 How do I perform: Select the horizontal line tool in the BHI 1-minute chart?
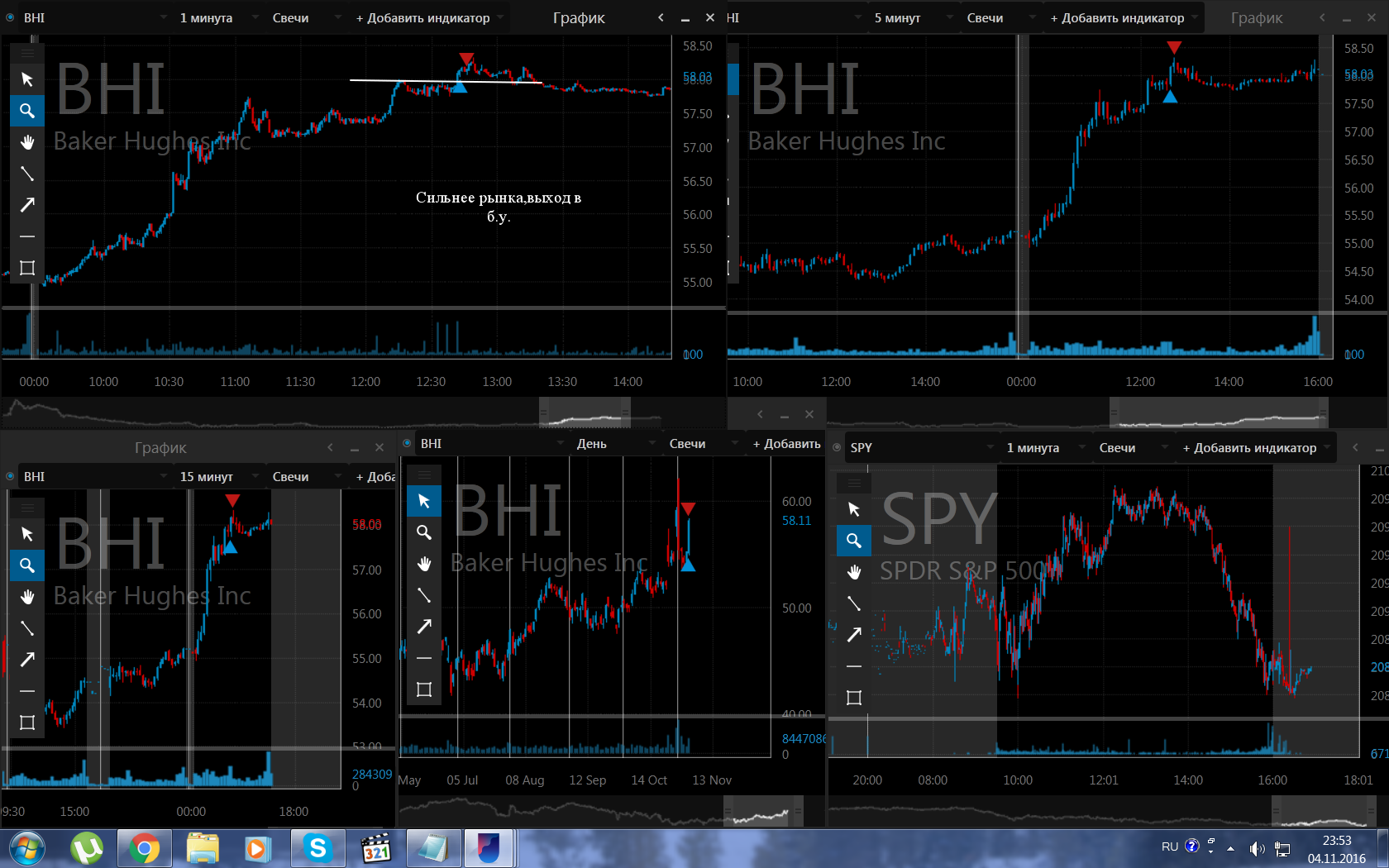point(27,236)
